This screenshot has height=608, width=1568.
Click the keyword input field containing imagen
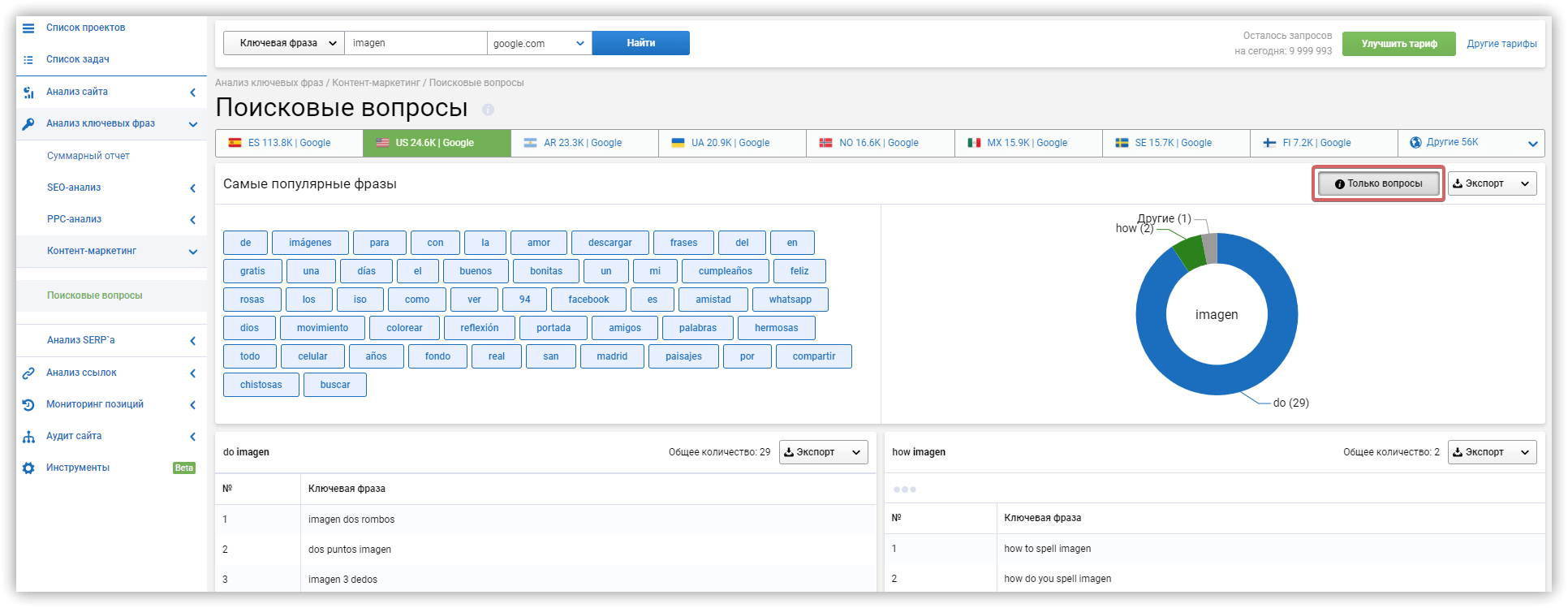click(x=415, y=43)
